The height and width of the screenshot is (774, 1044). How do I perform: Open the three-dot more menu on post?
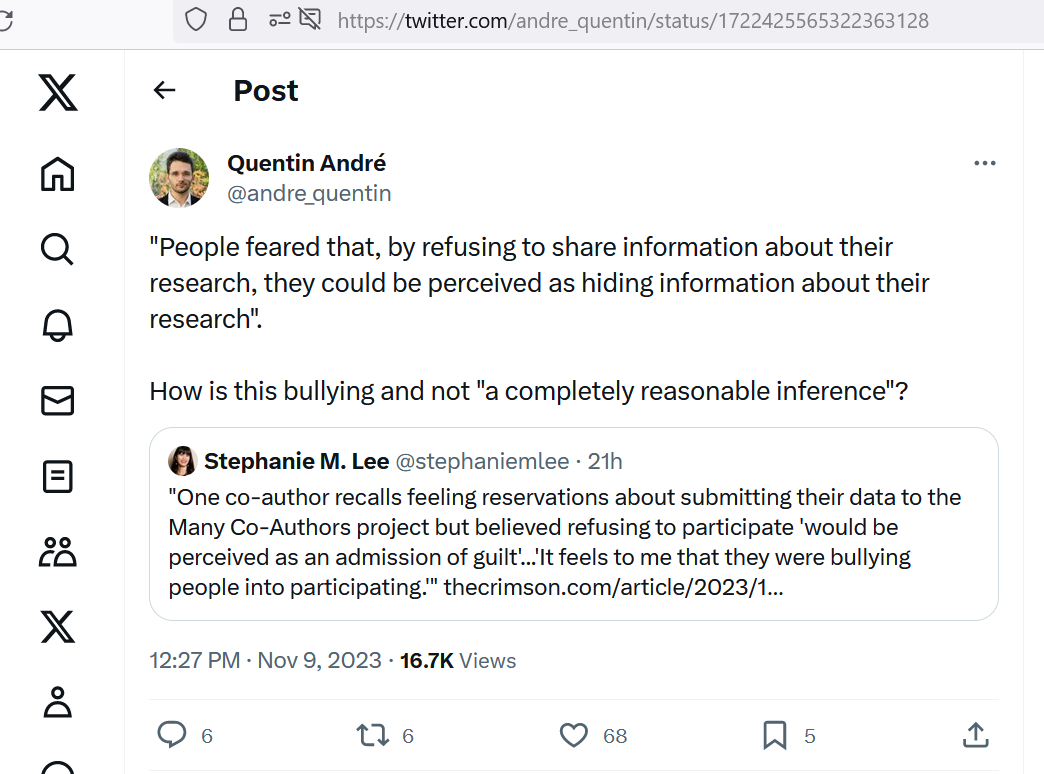984,163
